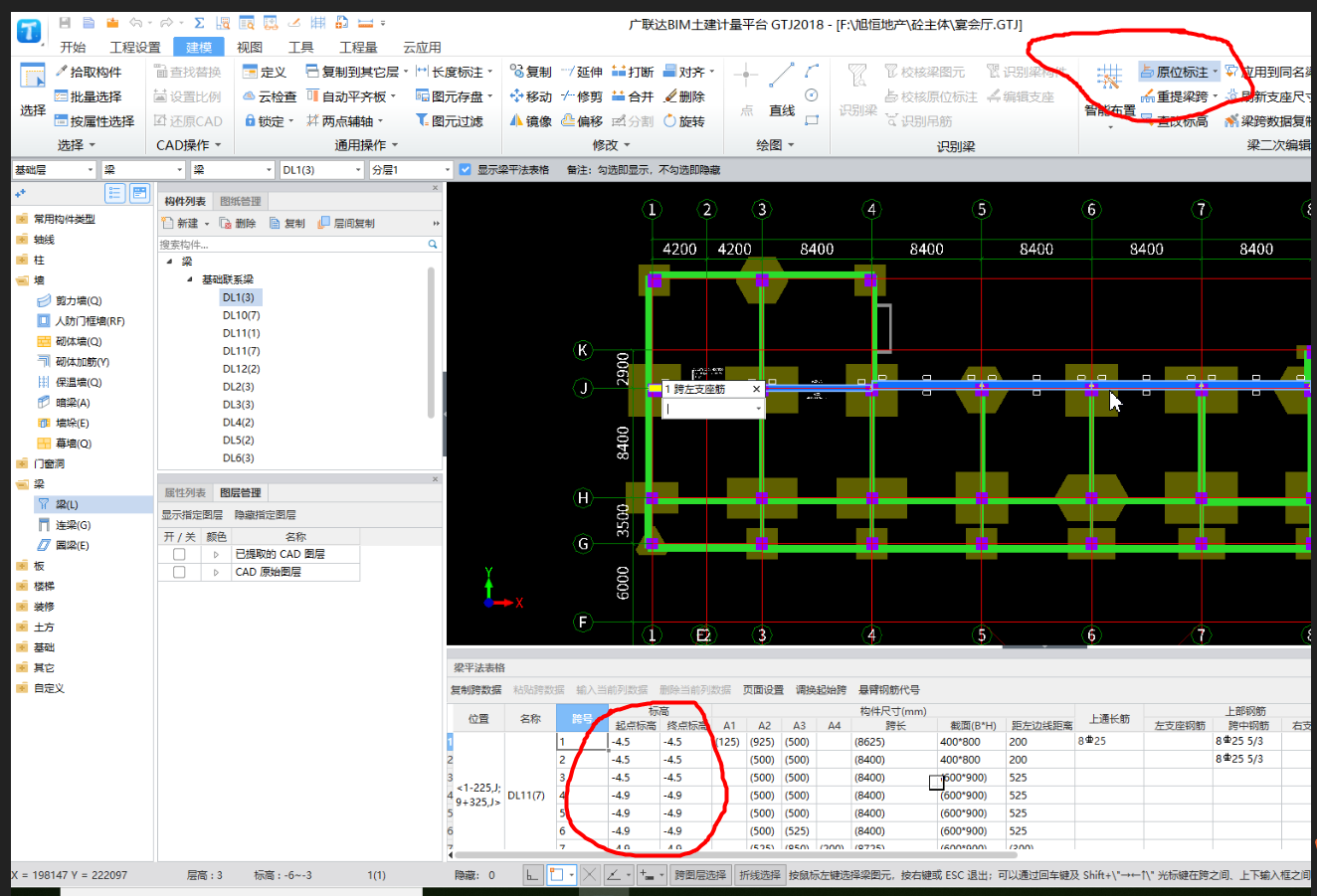1317x896 pixels.
Task: Click 悬臂钢筋代号 button
Action: click(889, 689)
